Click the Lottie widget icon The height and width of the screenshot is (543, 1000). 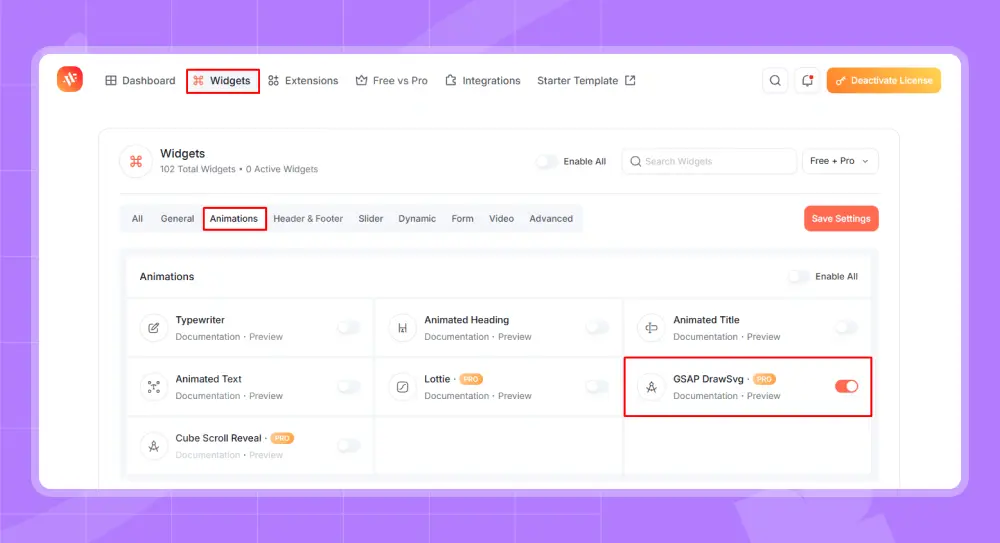tap(403, 387)
